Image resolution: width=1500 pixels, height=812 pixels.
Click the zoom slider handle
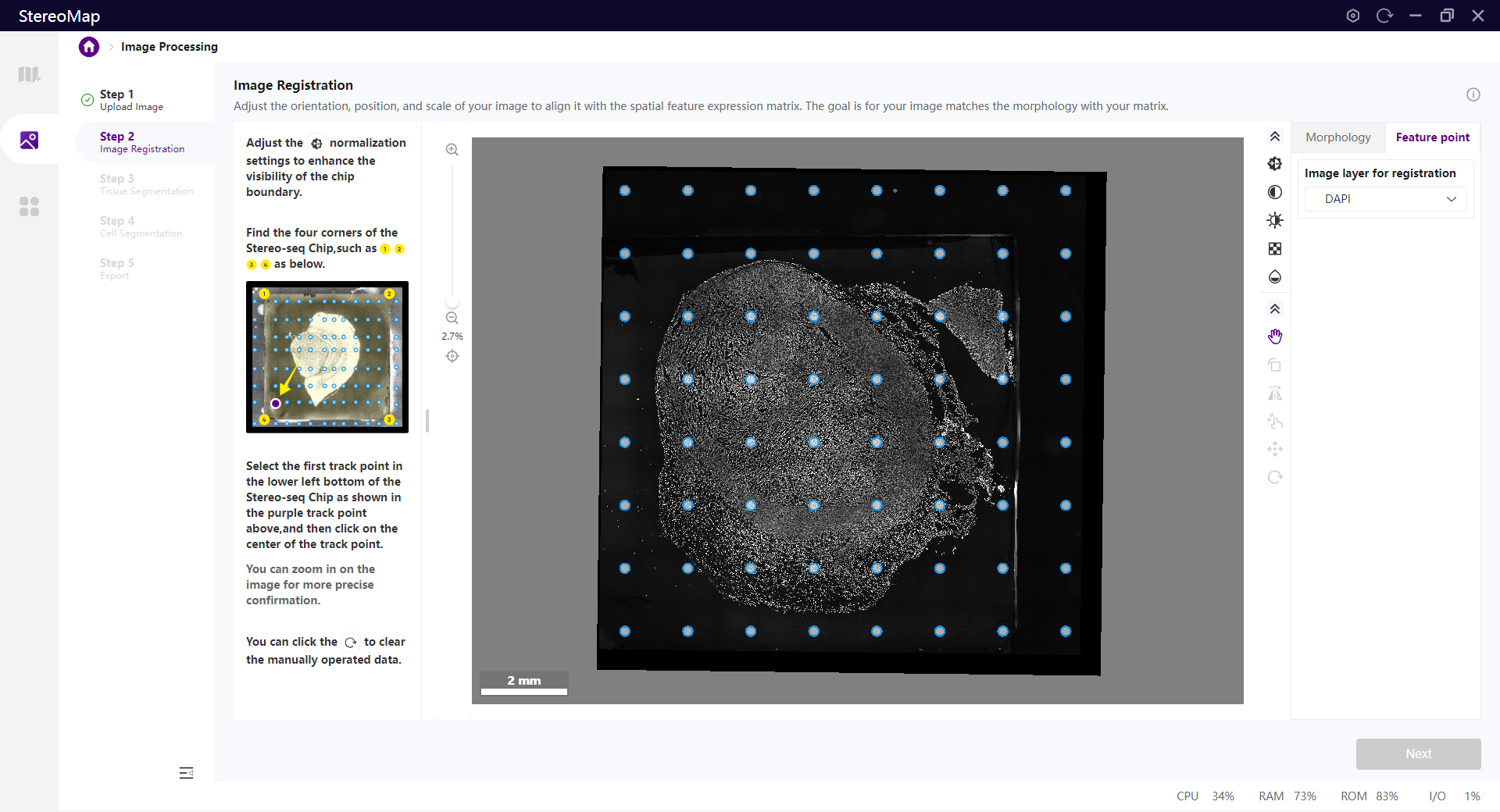click(x=452, y=302)
